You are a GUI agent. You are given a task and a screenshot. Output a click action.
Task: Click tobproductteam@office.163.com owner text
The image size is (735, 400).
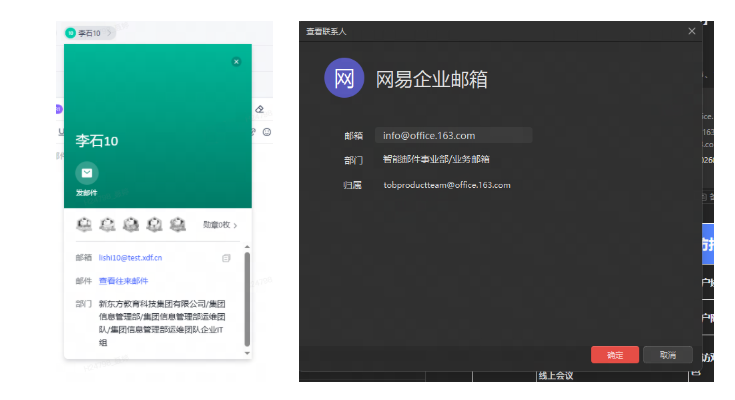[x=447, y=185]
